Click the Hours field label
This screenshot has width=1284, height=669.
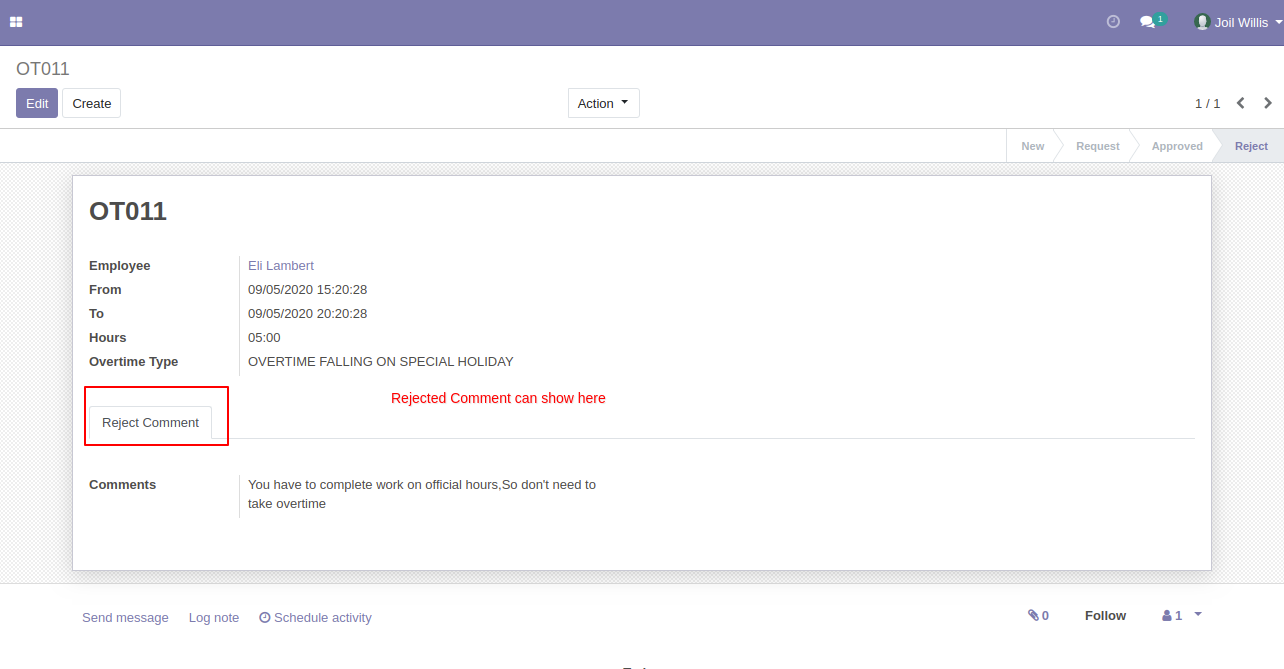coord(108,338)
